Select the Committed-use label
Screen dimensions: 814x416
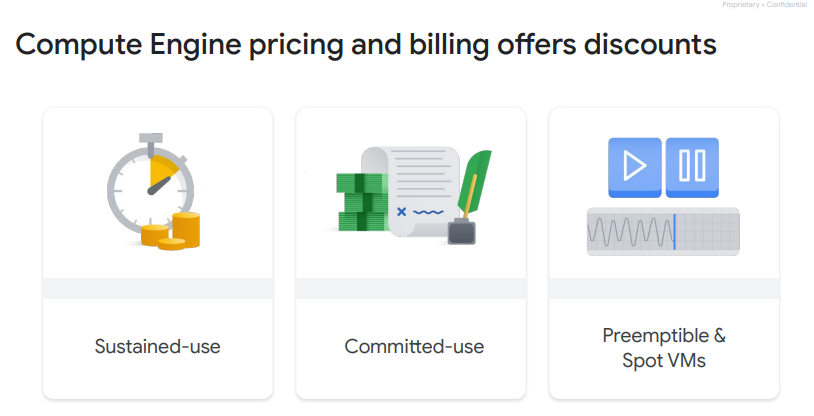pos(414,347)
